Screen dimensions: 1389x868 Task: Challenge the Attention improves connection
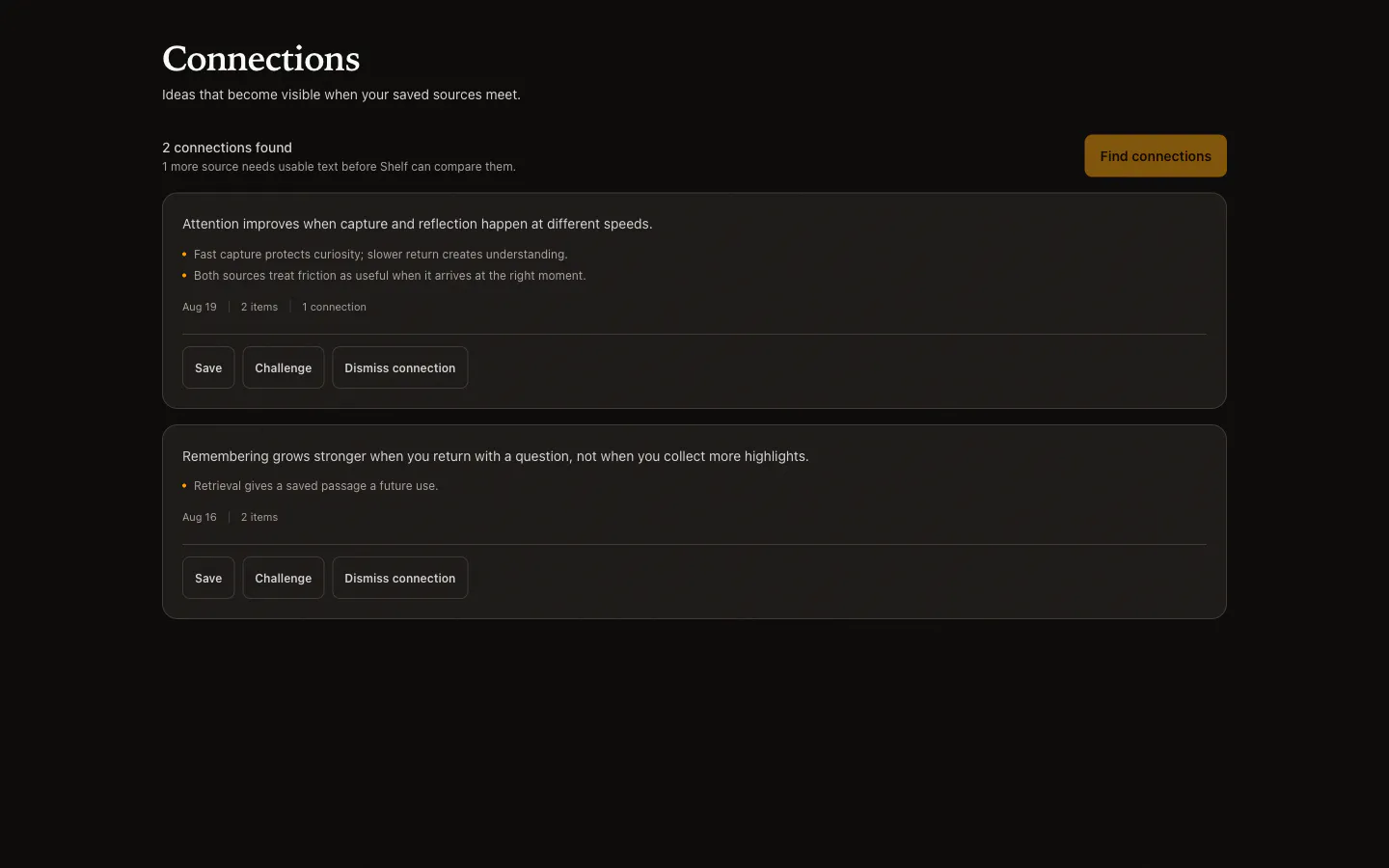[283, 367]
